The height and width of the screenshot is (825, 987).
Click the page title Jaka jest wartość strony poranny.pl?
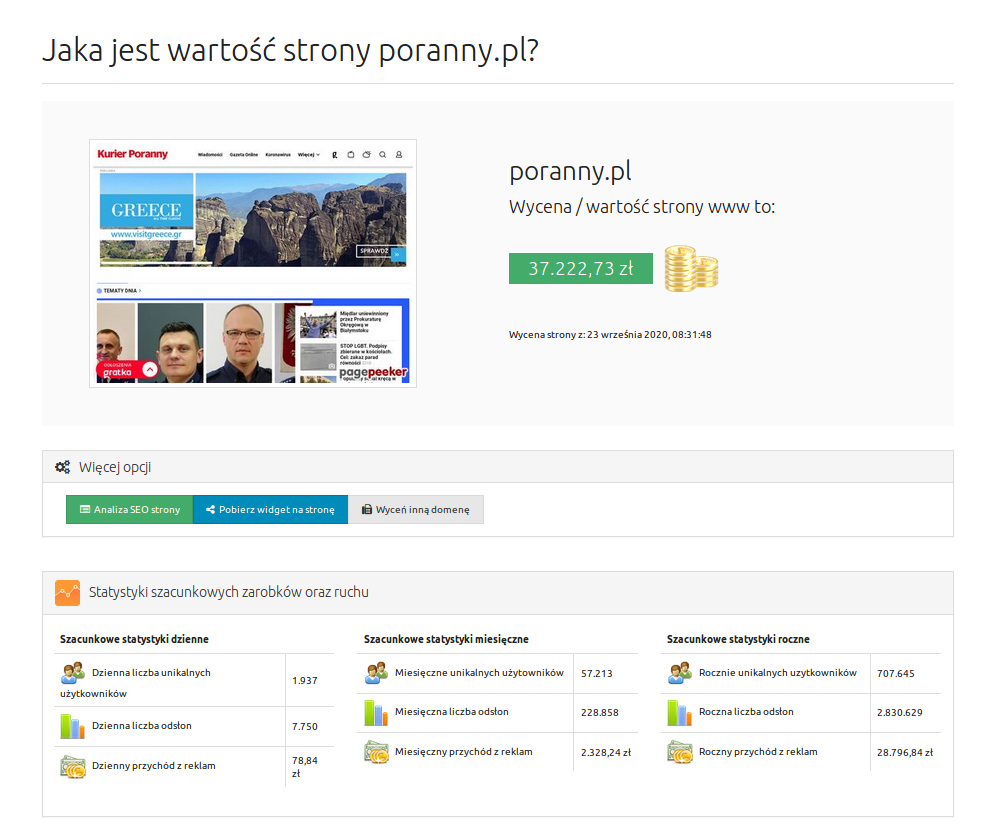pyautogui.click(x=290, y=50)
